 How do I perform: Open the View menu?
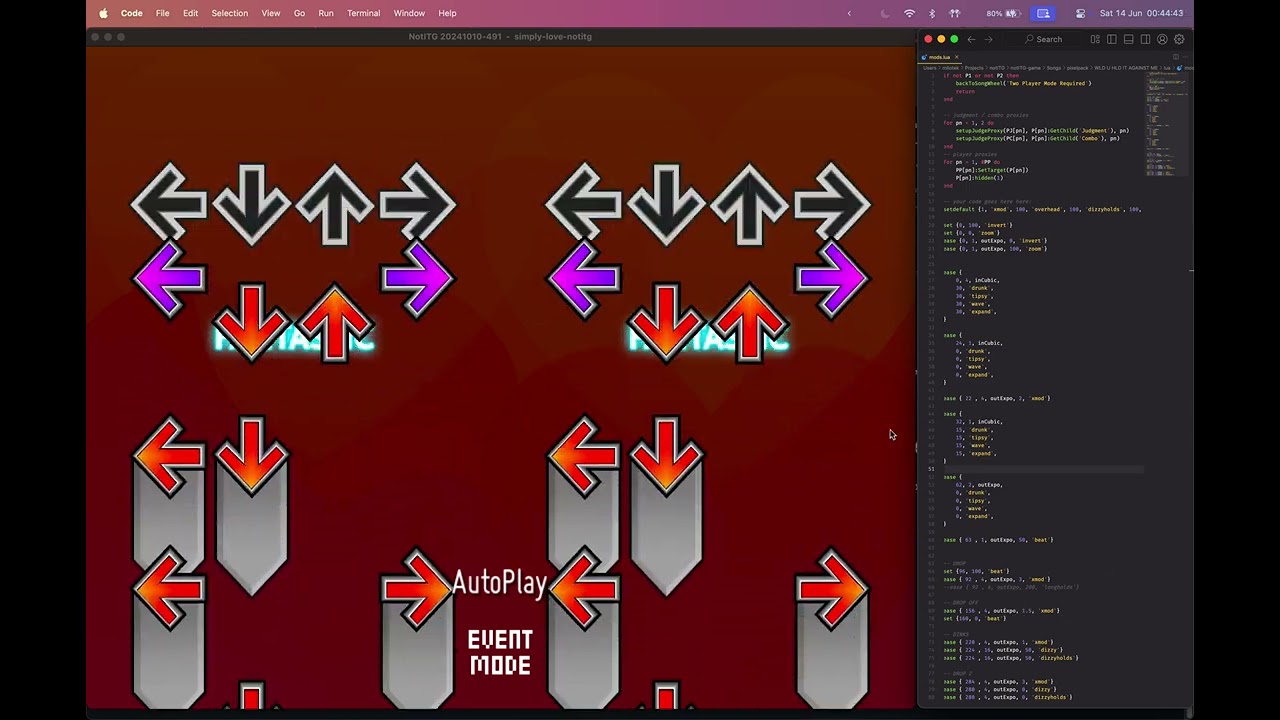[x=270, y=13]
